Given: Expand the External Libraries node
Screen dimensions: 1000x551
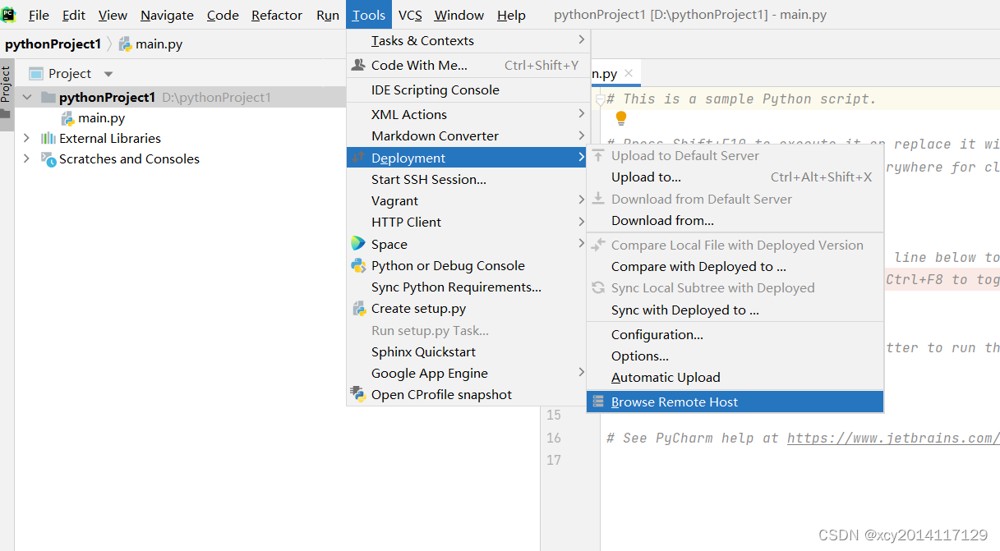Looking at the screenshot, I should 26,138.
